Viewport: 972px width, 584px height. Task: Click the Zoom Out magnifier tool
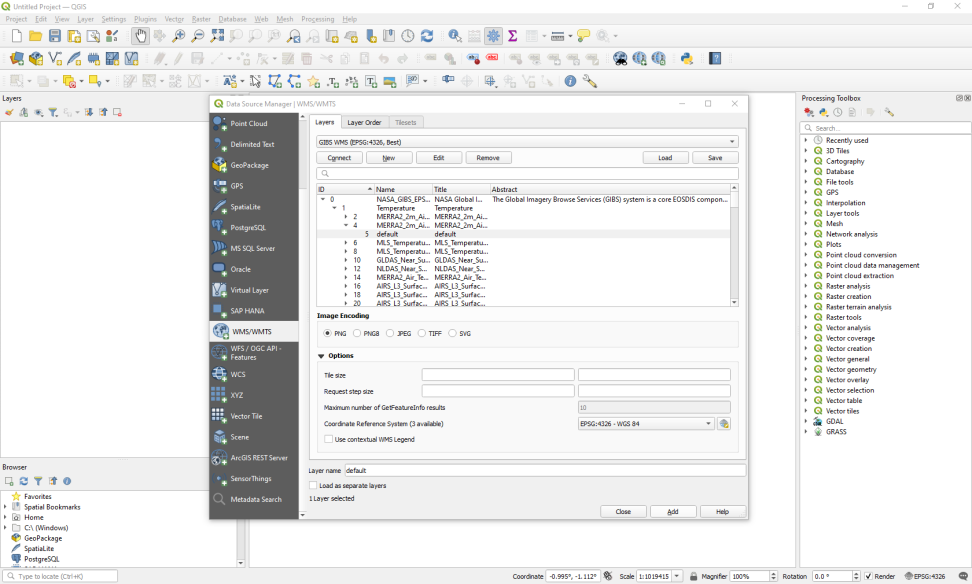(x=198, y=36)
